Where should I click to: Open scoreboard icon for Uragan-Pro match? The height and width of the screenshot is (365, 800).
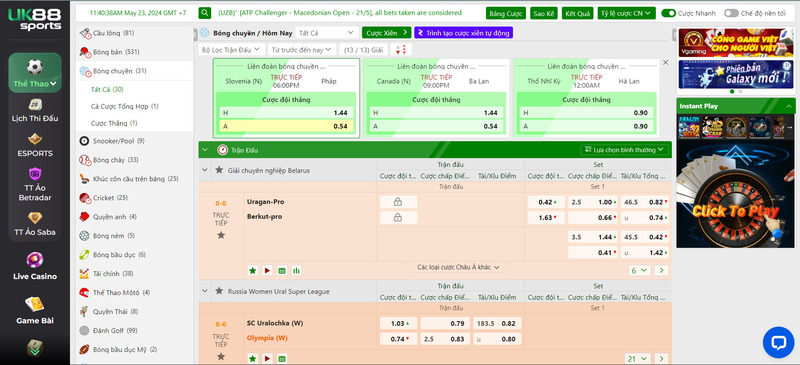coord(282,271)
